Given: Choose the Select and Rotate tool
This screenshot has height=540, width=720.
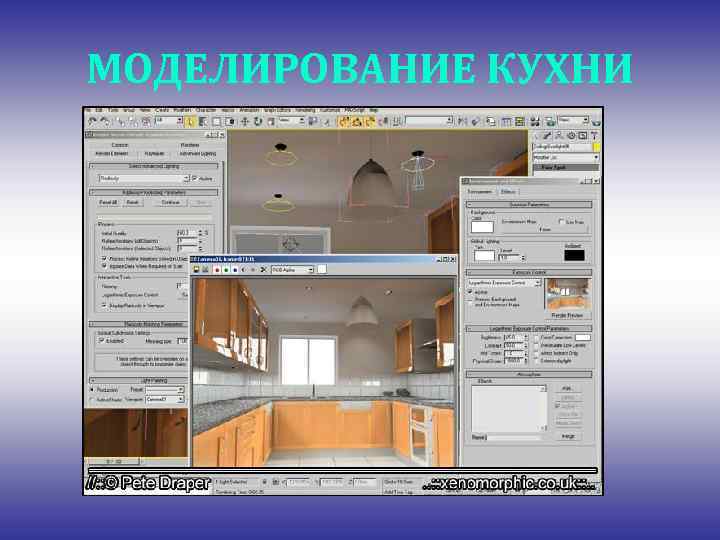Looking at the screenshot, I should coord(258,122).
